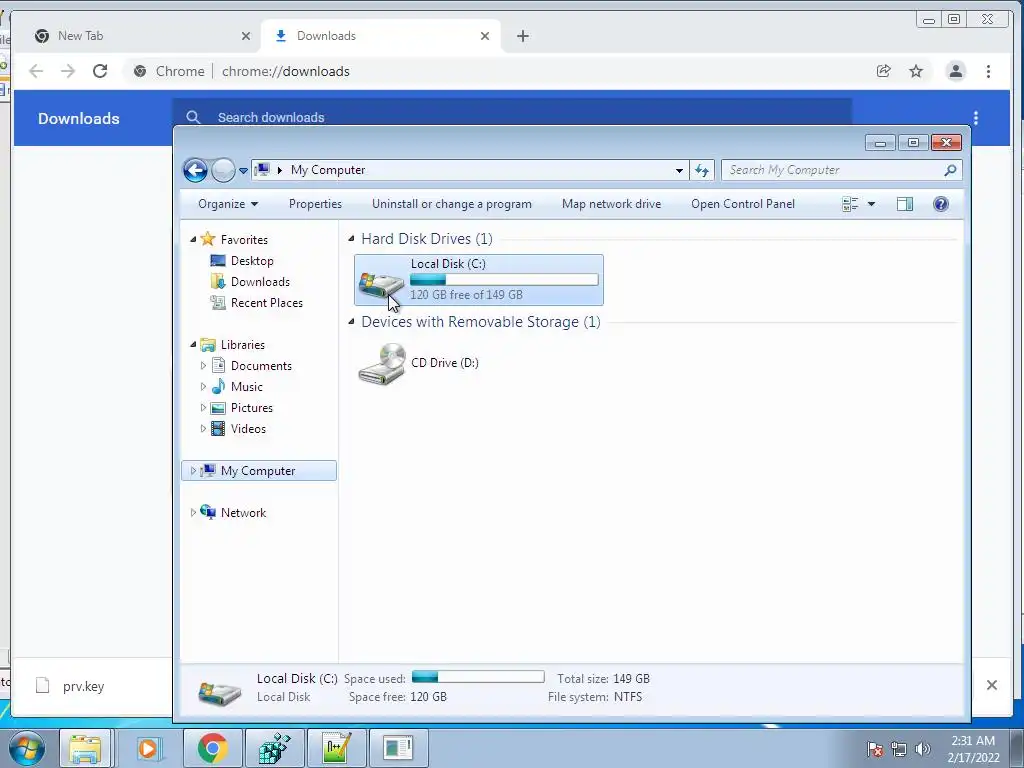Focus the Search My Computer field

[841, 170]
